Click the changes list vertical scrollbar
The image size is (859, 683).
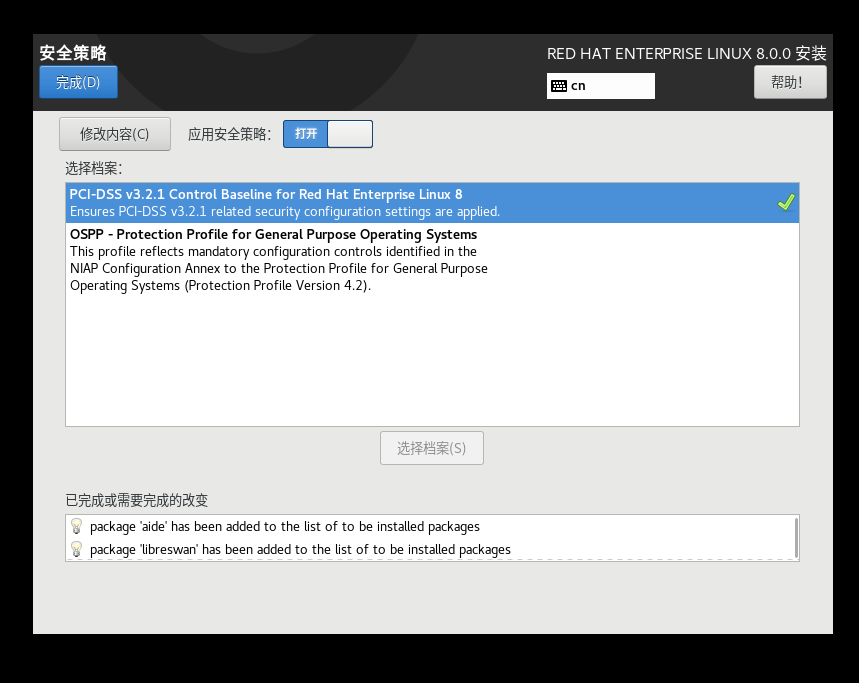click(796, 537)
